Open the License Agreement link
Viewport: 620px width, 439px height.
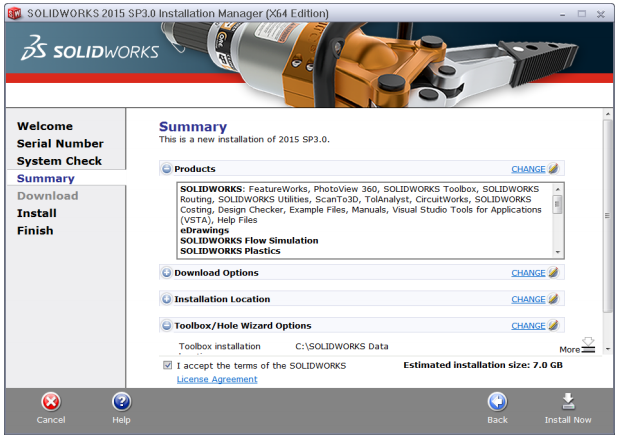pos(217,379)
